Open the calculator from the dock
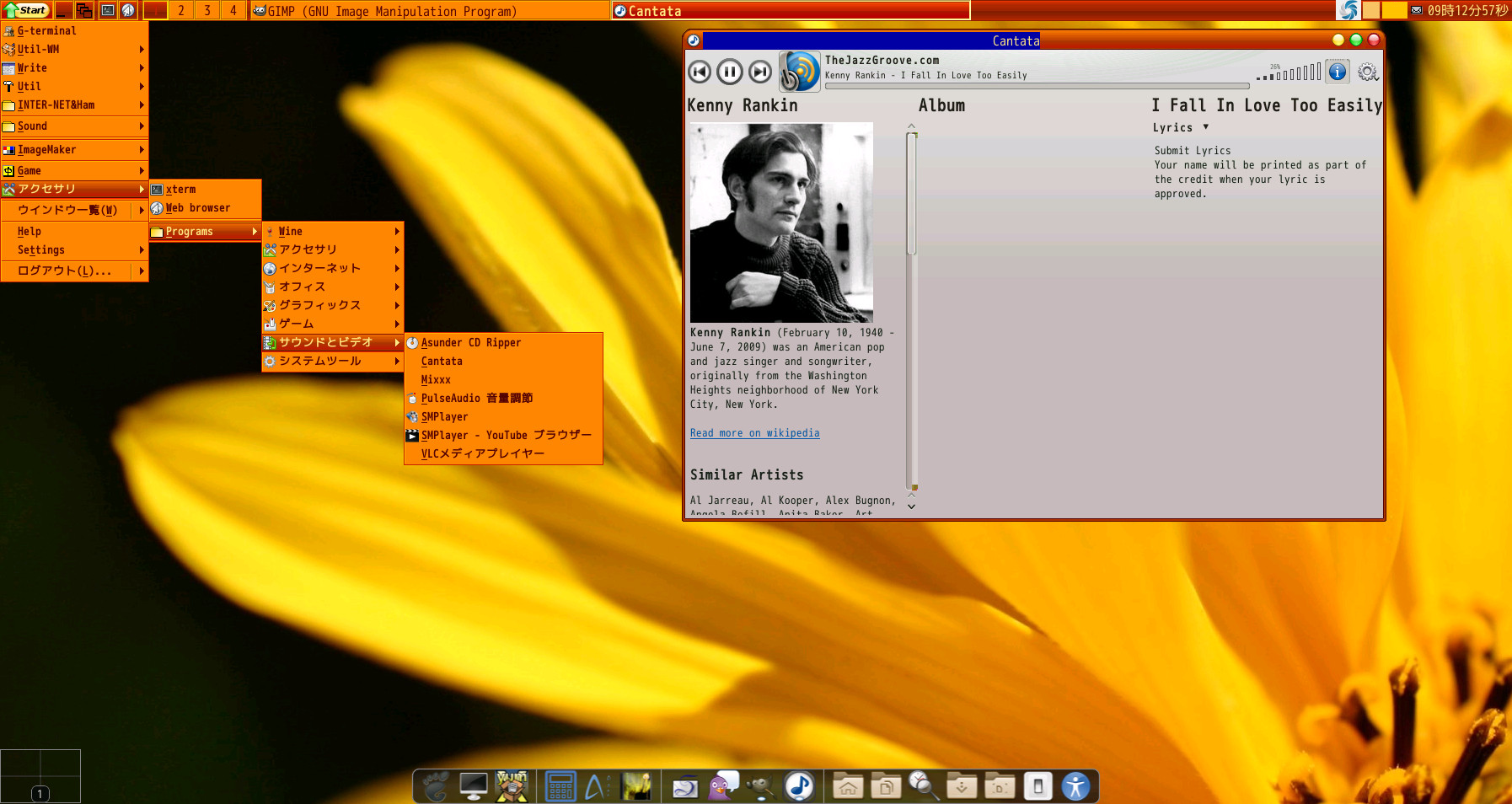This screenshot has width=1512, height=804. (560, 786)
